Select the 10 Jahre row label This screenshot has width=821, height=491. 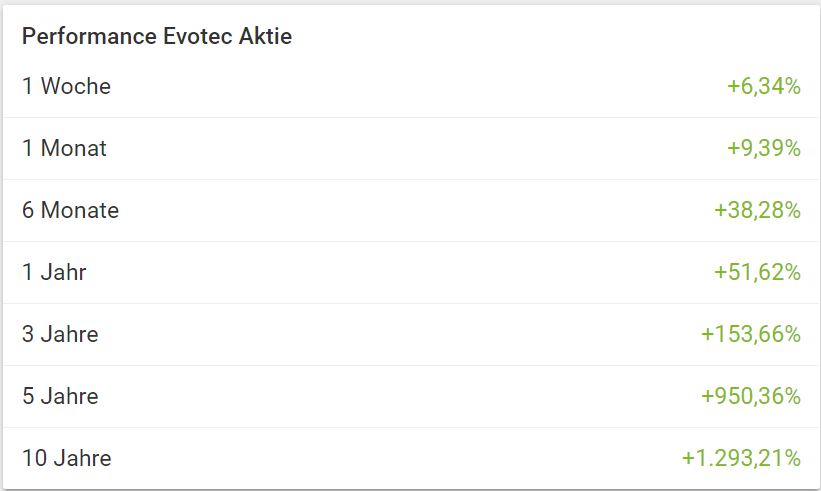(x=66, y=459)
